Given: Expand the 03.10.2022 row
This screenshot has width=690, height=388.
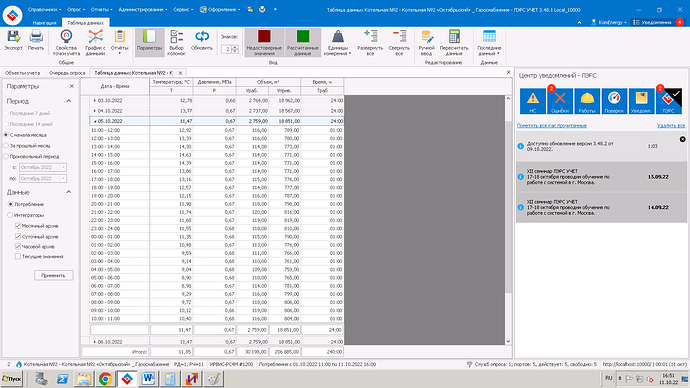Looking at the screenshot, I should pos(95,101).
